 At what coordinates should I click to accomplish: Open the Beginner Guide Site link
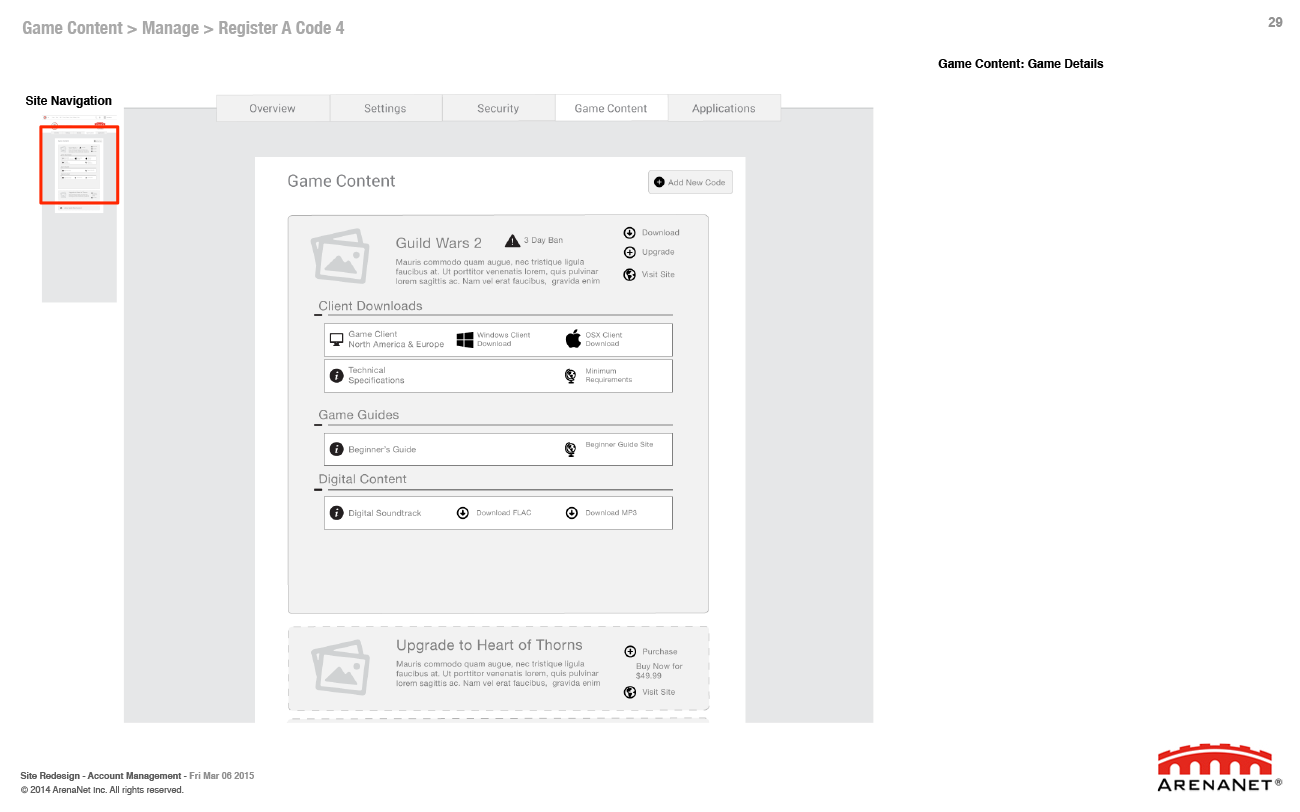[x=619, y=444]
